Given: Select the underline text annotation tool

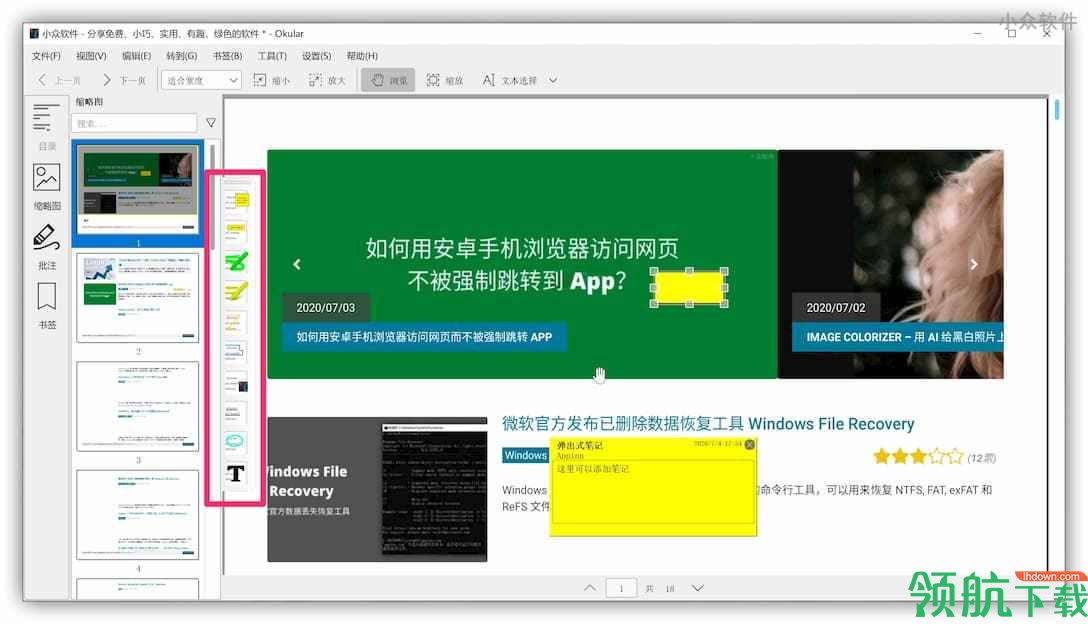Looking at the screenshot, I should (x=234, y=412).
